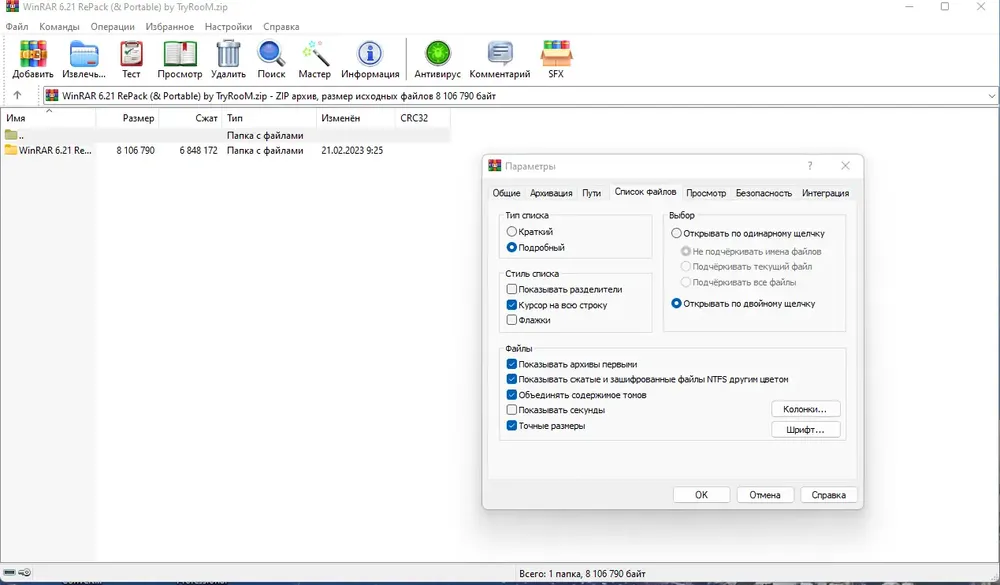Open the Файл menu
Image resolution: width=1000 pixels, height=585 pixels.
pos(17,27)
